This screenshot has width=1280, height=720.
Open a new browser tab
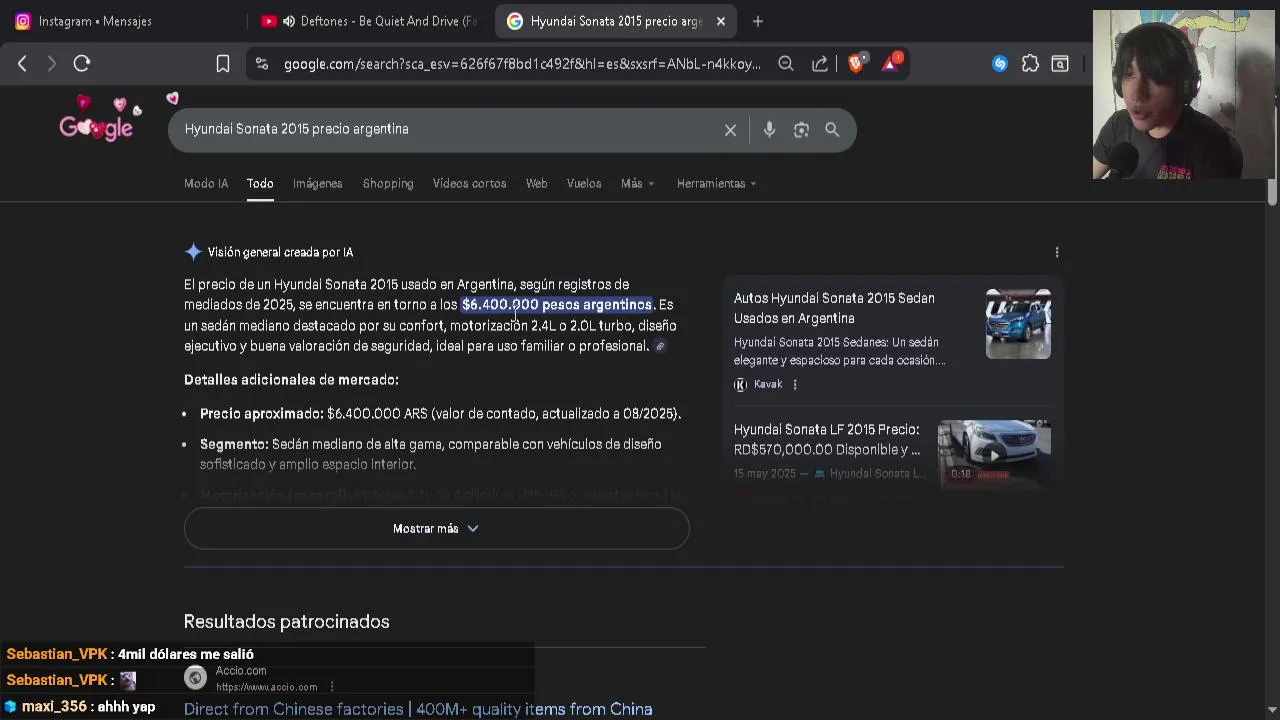pos(758,21)
